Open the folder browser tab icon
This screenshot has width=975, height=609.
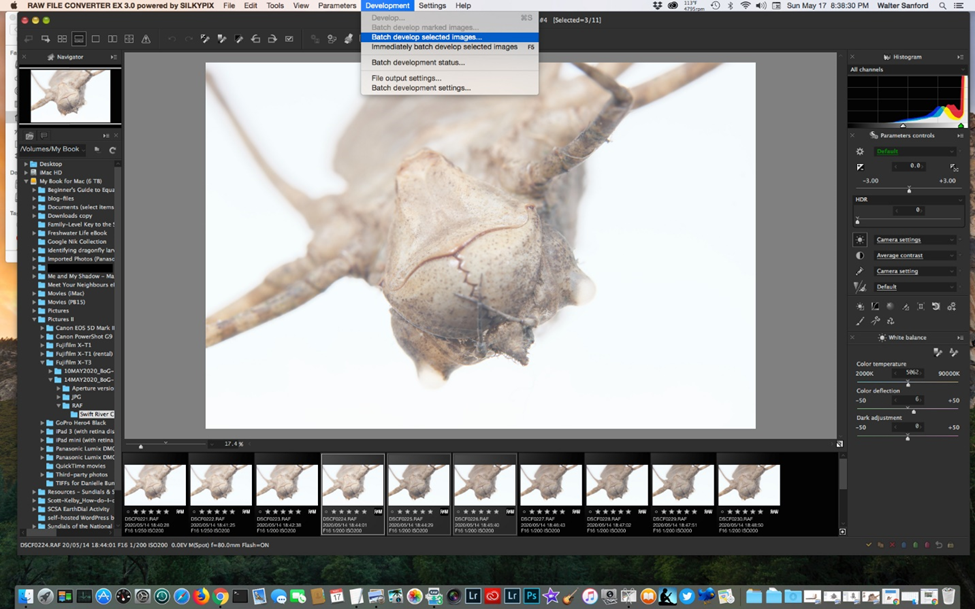click(x=29, y=136)
